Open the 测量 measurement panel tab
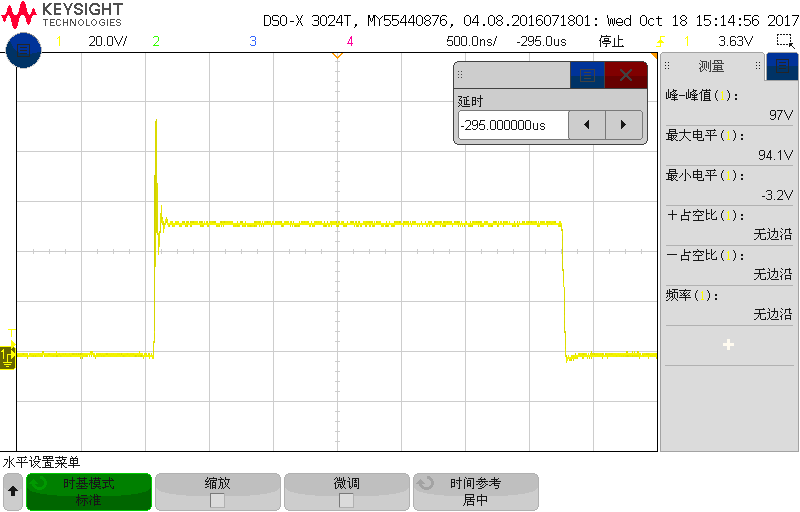Screen dimensions: 800x512 coord(711,66)
